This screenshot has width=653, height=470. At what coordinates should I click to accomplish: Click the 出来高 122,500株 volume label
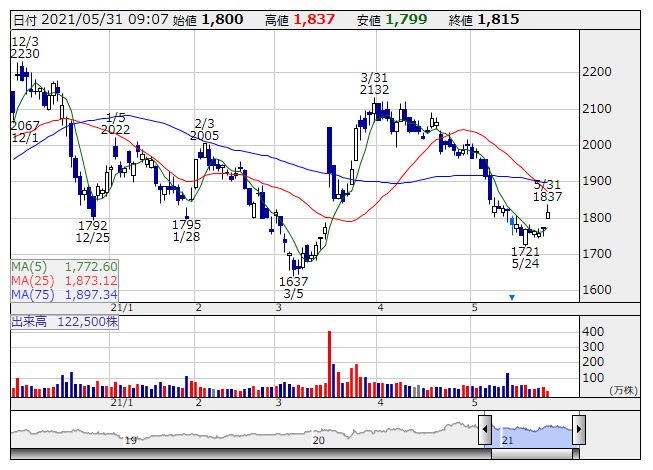coord(65,322)
